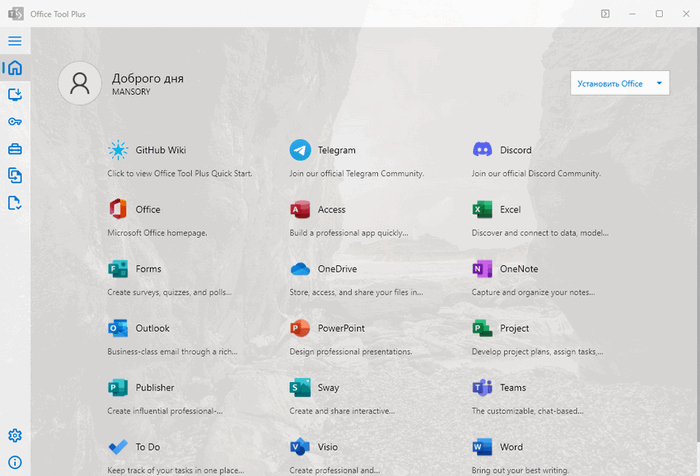Open the GitHub Wiki tile
The image size is (700, 476).
point(160,151)
